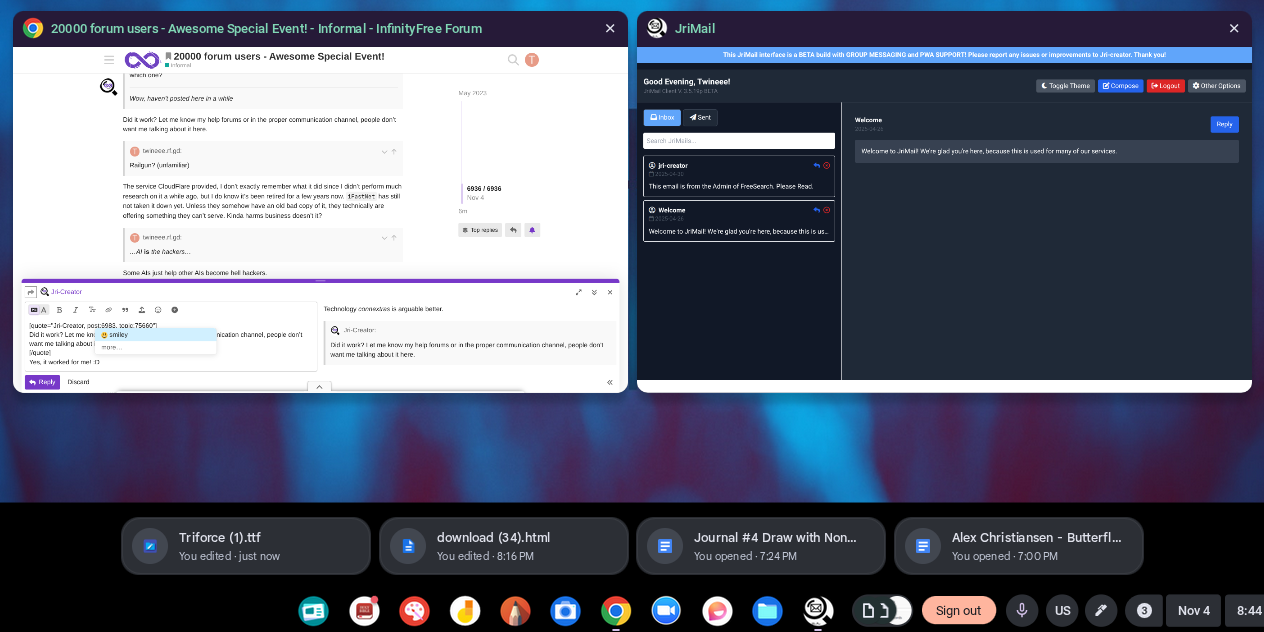
Task: Open the forum hamburger menu
Action: tap(109, 60)
